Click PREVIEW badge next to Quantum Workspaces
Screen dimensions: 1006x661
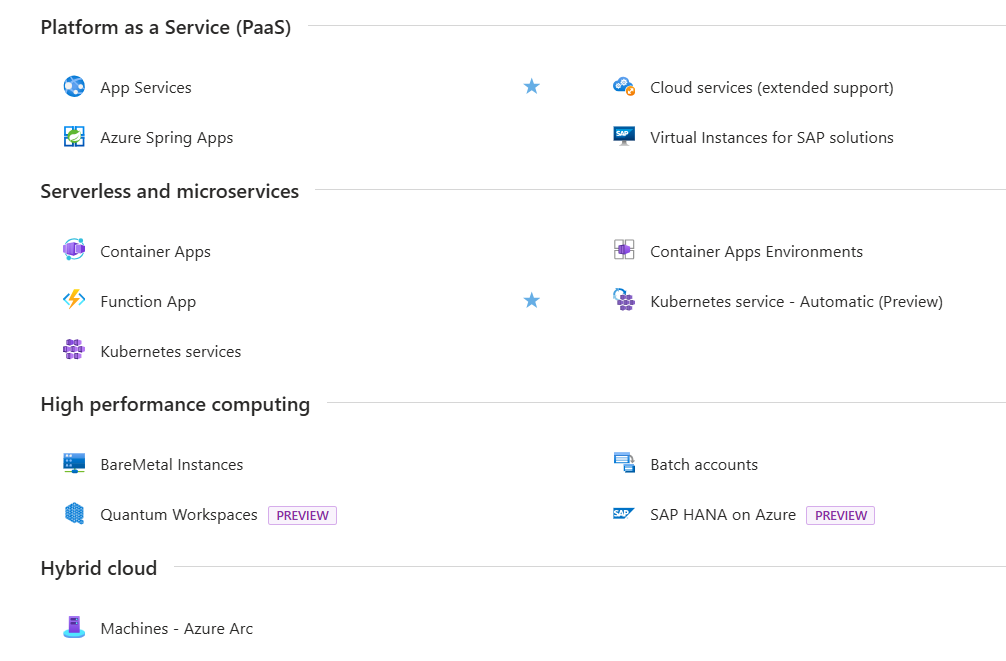(302, 515)
